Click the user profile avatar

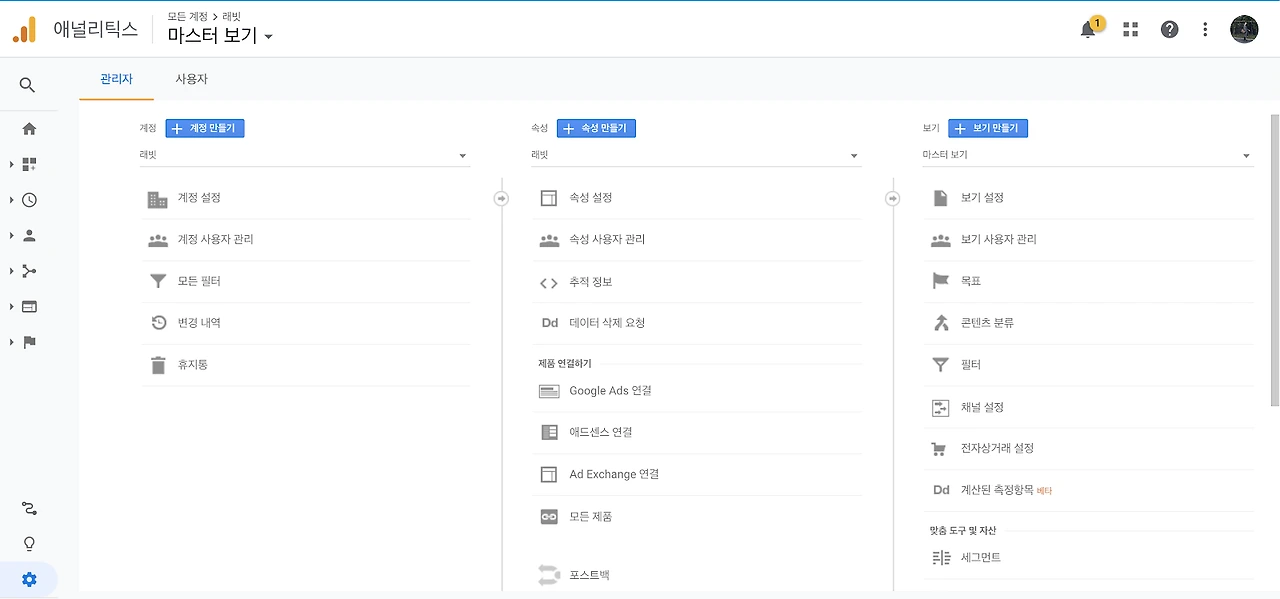(x=1244, y=30)
